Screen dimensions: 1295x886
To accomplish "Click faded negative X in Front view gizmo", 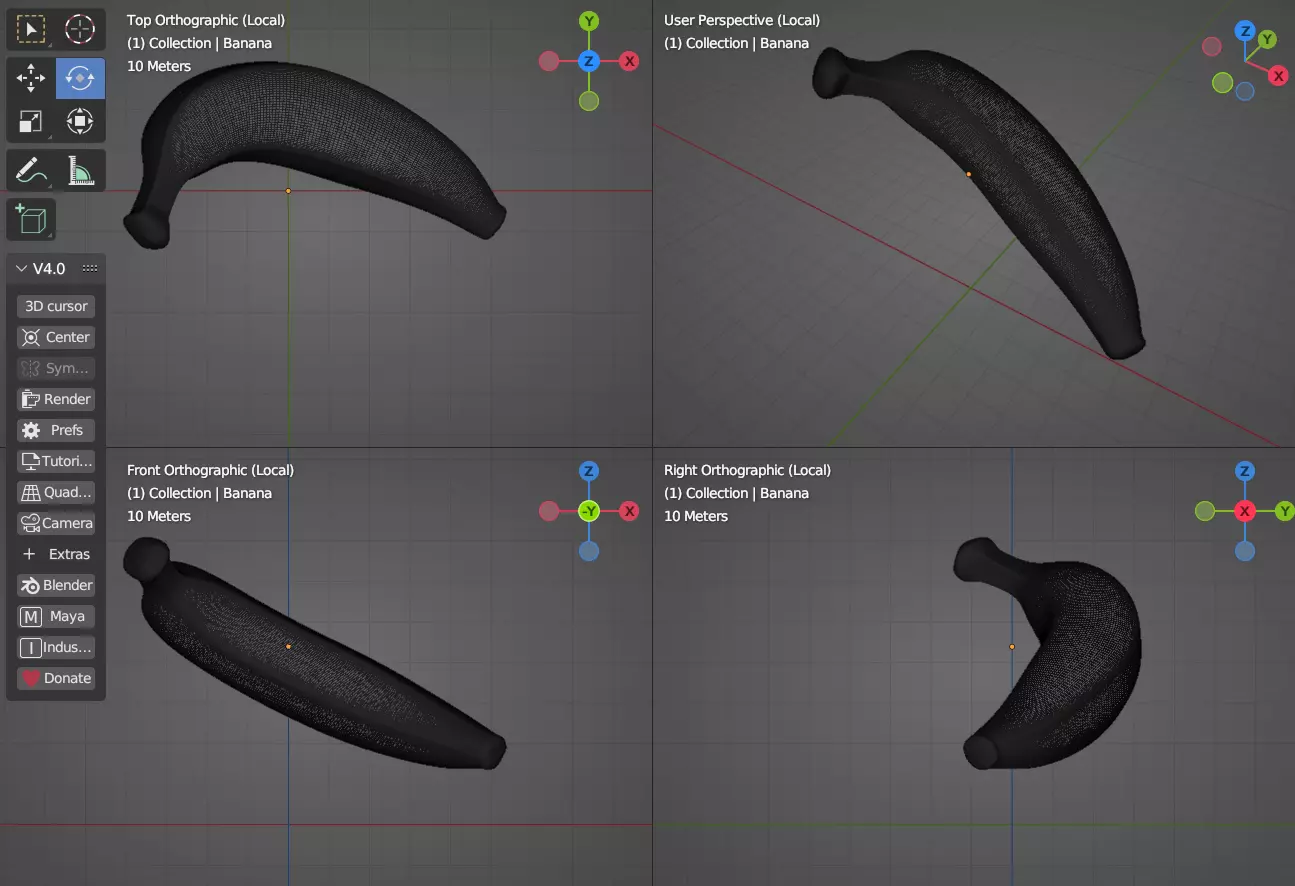I will 549,511.
